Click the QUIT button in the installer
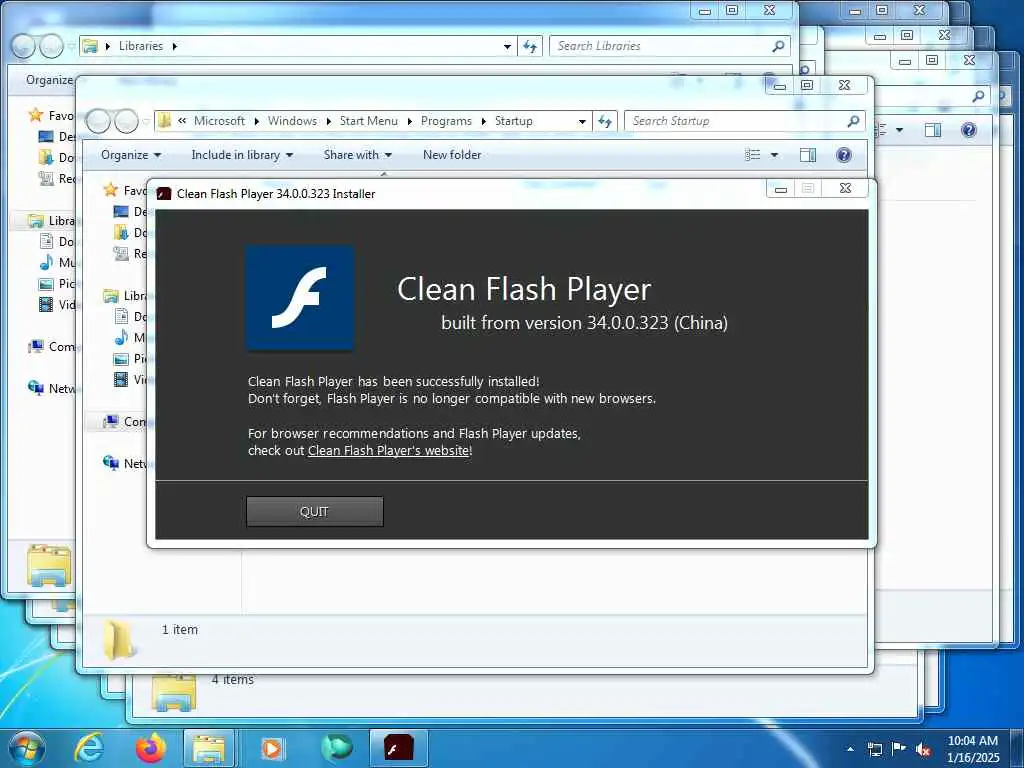 pyautogui.click(x=314, y=511)
